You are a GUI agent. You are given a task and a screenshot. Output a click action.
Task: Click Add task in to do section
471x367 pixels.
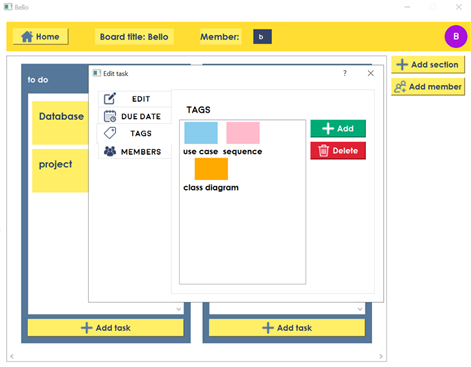coord(106,328)
